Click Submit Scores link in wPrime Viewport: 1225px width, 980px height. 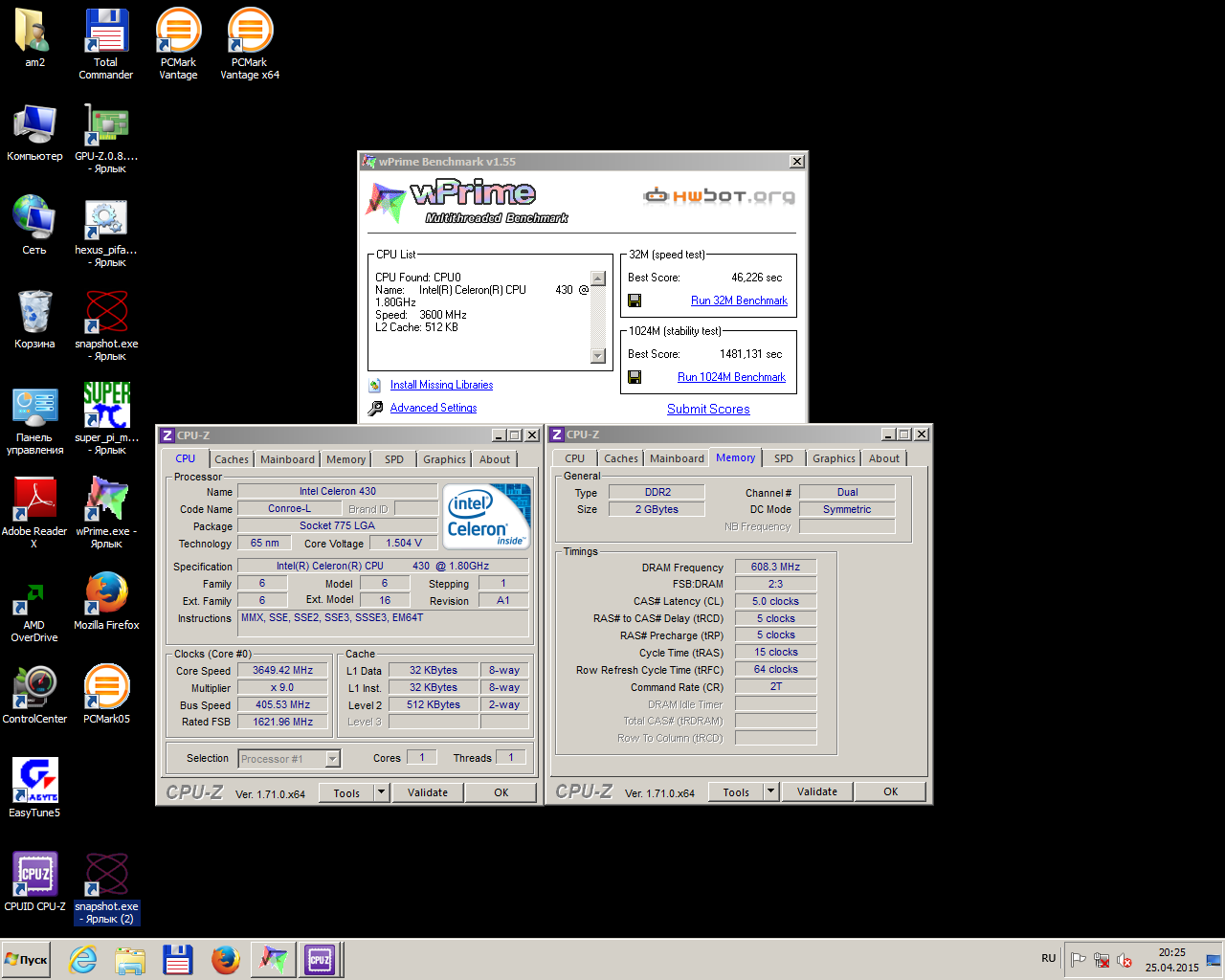point(708,409)
